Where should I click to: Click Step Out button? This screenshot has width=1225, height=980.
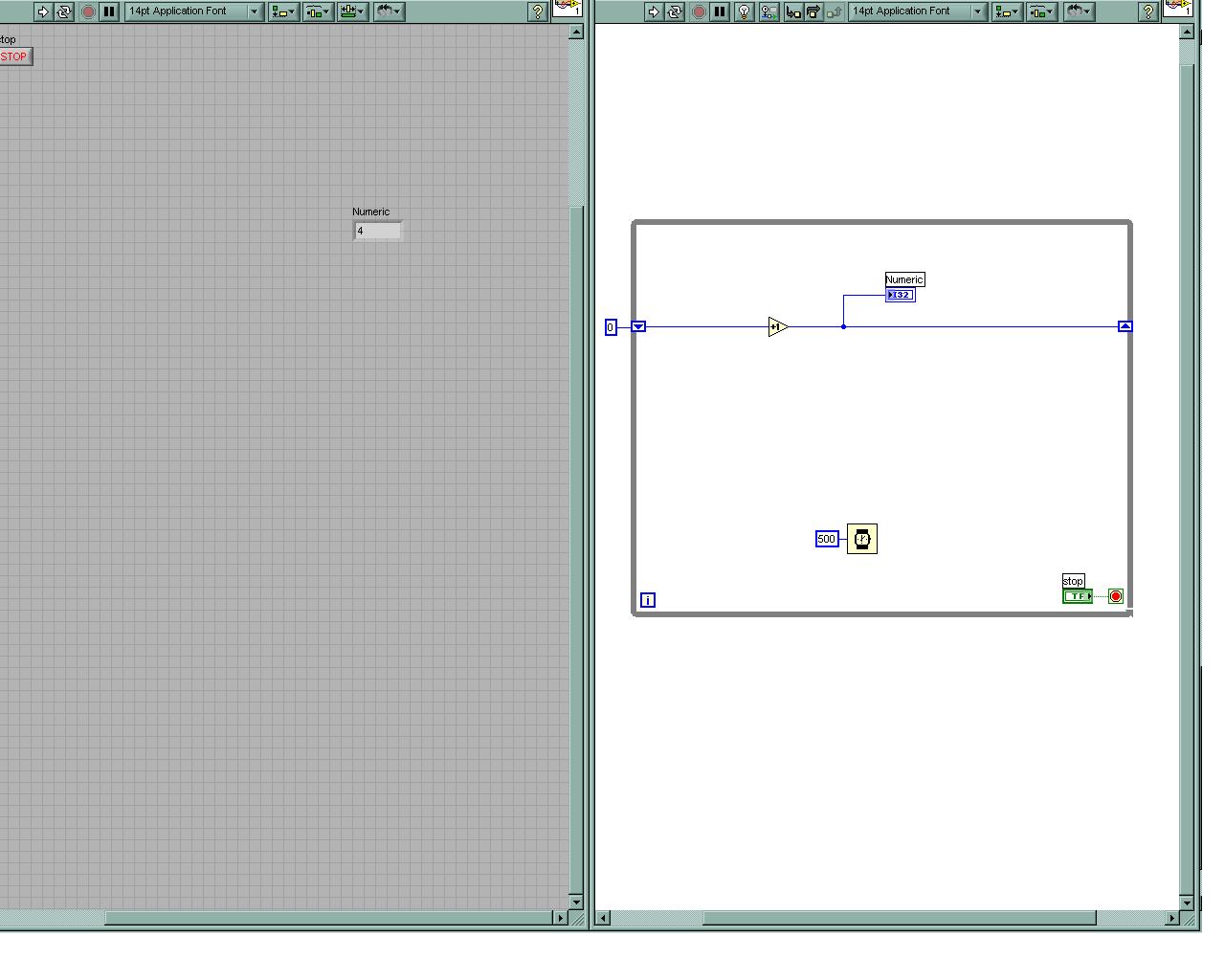[x=834, y=11]
